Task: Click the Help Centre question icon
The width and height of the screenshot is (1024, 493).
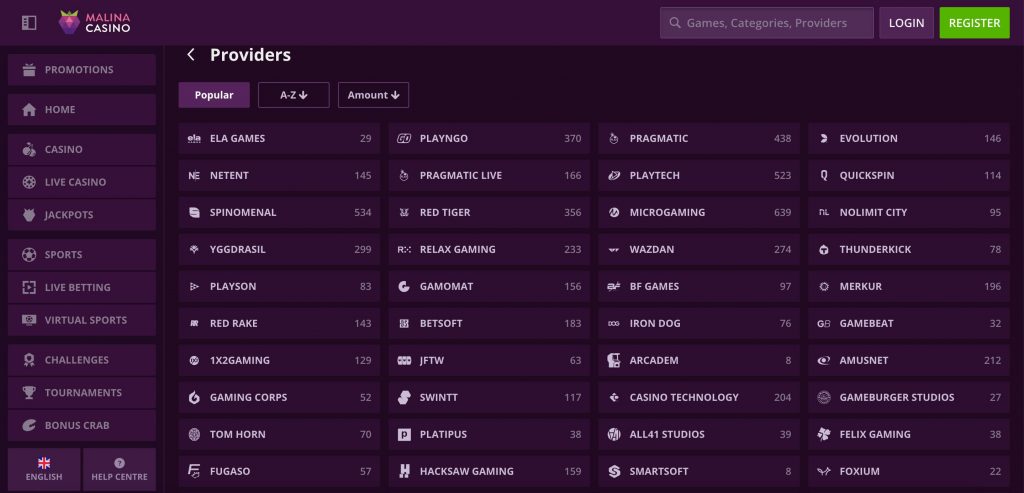Action: 119,463
